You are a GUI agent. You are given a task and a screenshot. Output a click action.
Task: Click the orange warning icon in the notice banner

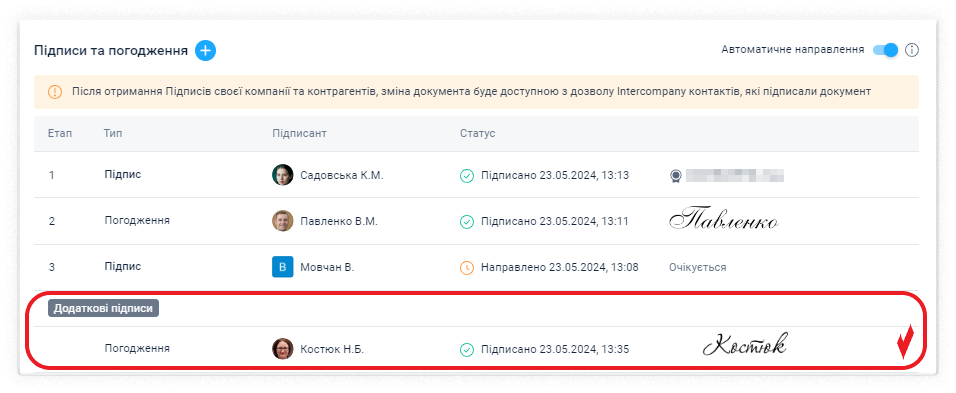click(x=55, y=92)
